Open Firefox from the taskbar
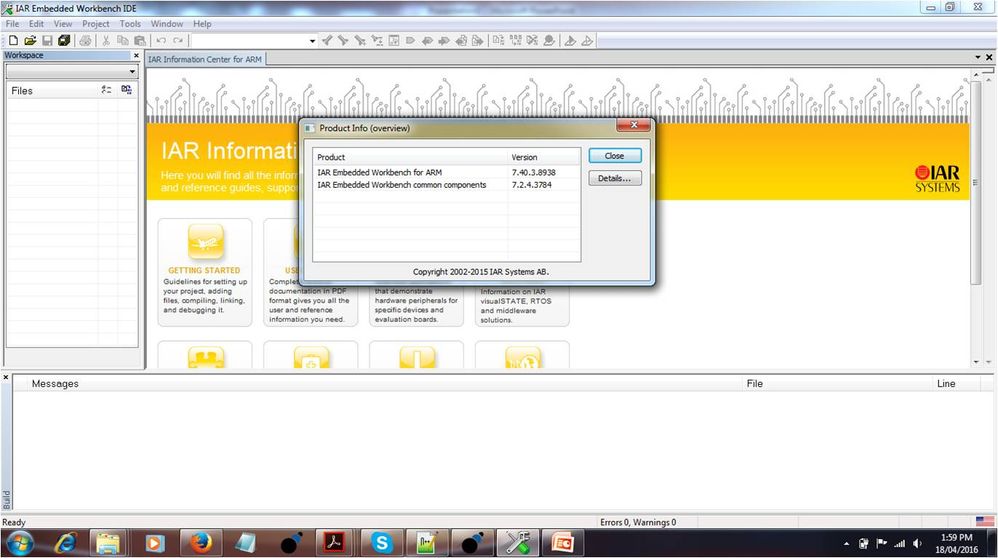This screenshot has width=998, height=558. coord(200,543)
